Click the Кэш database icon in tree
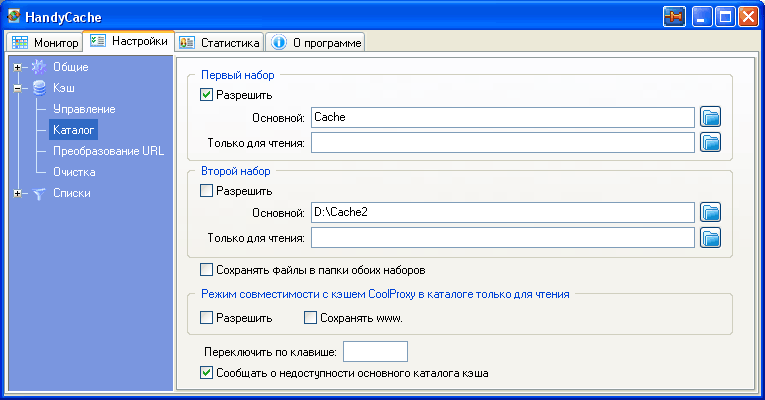Image resolution: width=765 pixels, height=400 pixels. click(x=39, y=88)
